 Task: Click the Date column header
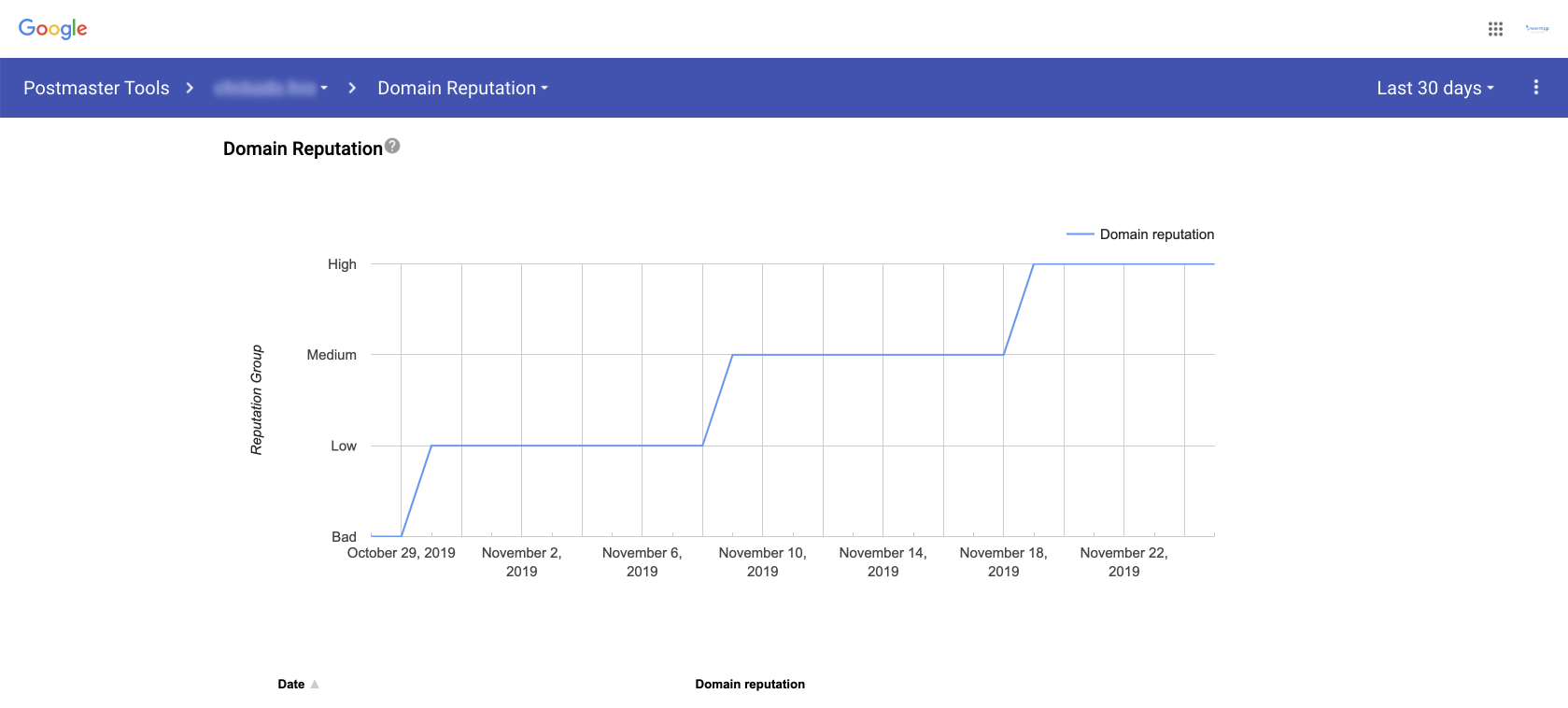[291, 685]
